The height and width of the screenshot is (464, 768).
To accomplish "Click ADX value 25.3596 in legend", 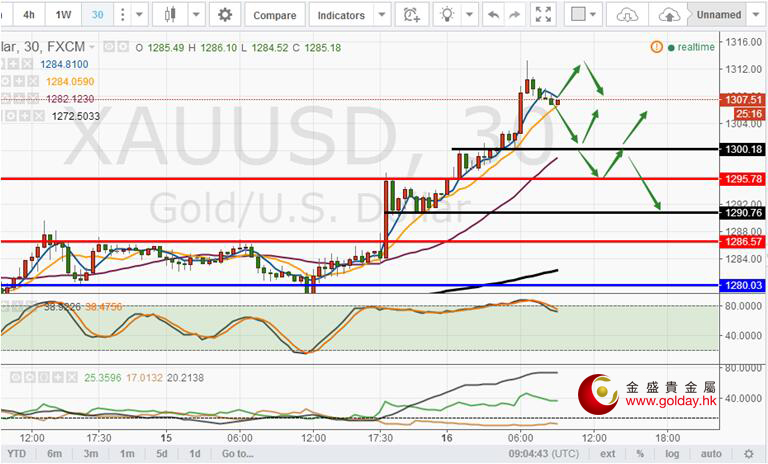I will coord(102,378).
